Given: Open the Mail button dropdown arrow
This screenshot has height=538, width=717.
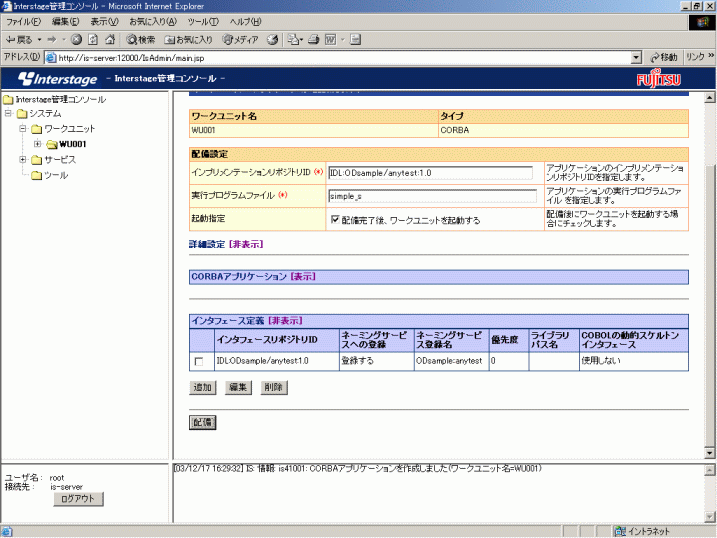Looking at the screenshot, I should 301,40.
